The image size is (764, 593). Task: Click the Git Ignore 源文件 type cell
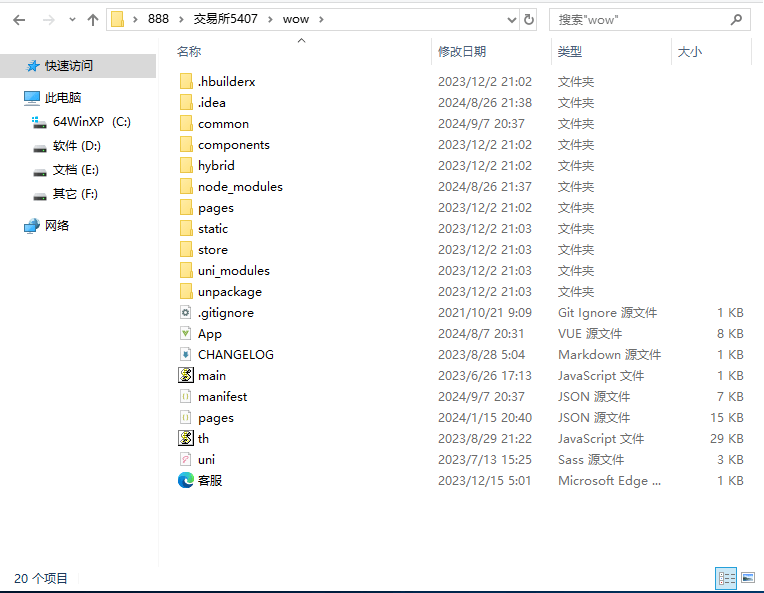pos(608,313)
